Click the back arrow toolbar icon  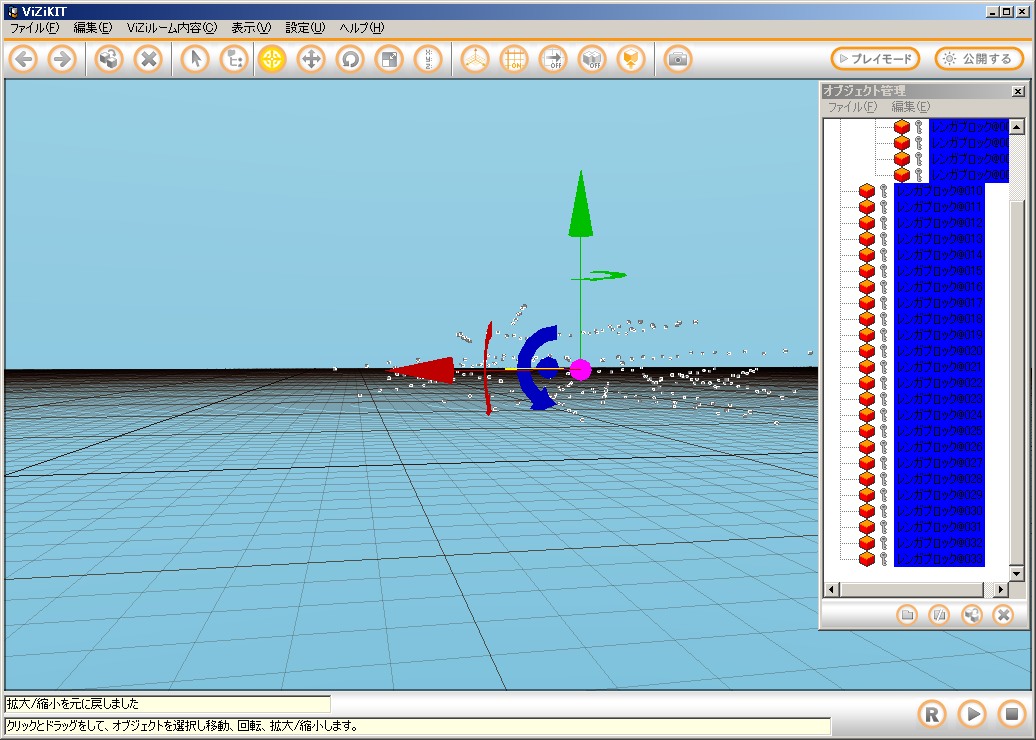[24, 59]
